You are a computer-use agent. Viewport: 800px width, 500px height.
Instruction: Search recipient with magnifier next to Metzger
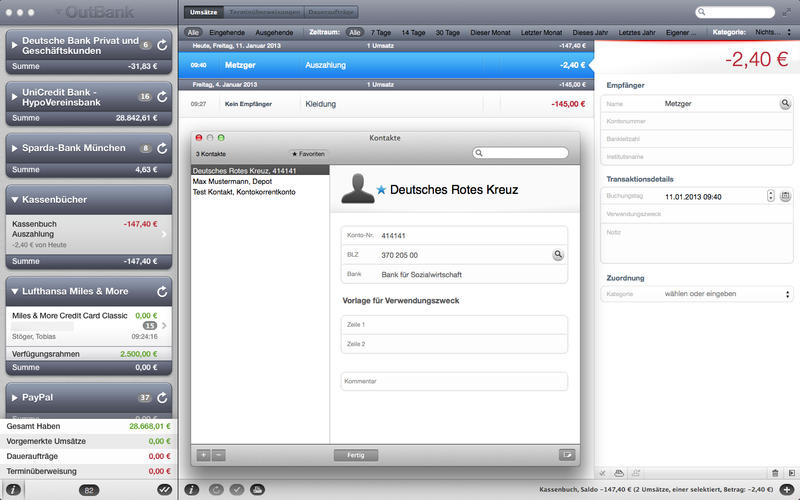[785, 104]
